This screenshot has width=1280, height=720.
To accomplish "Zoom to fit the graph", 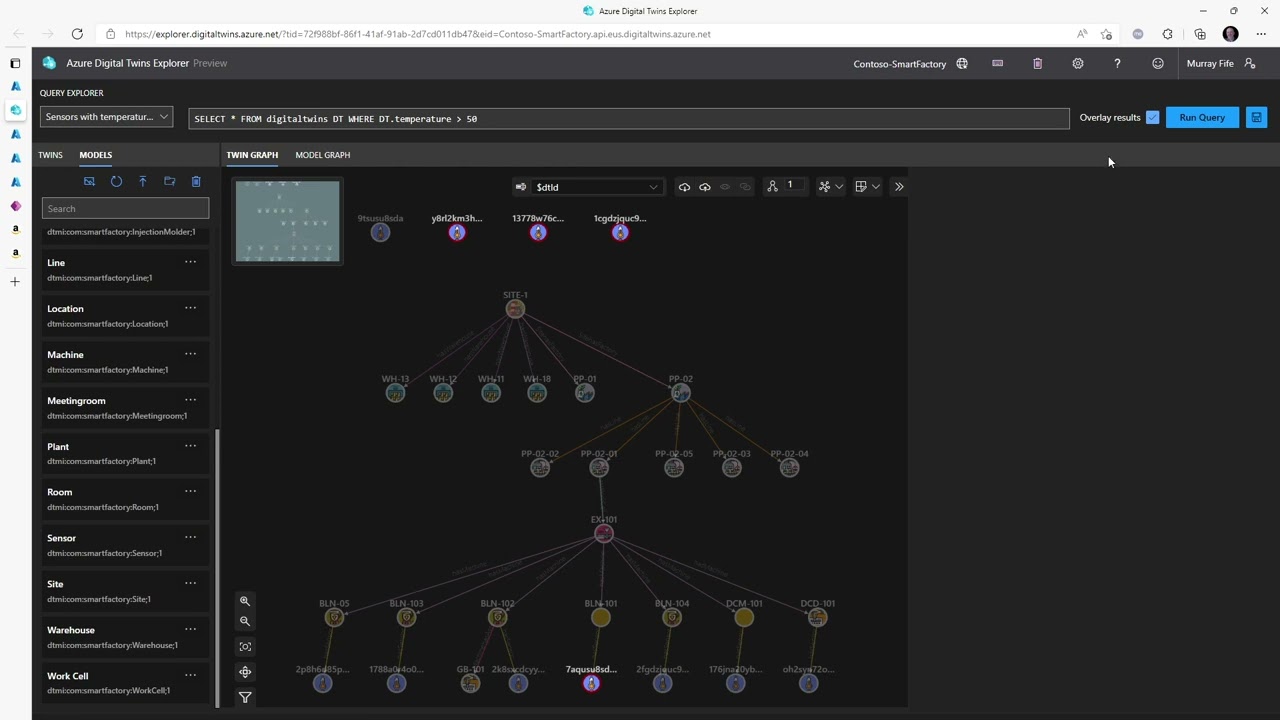I will pos(245,647).
